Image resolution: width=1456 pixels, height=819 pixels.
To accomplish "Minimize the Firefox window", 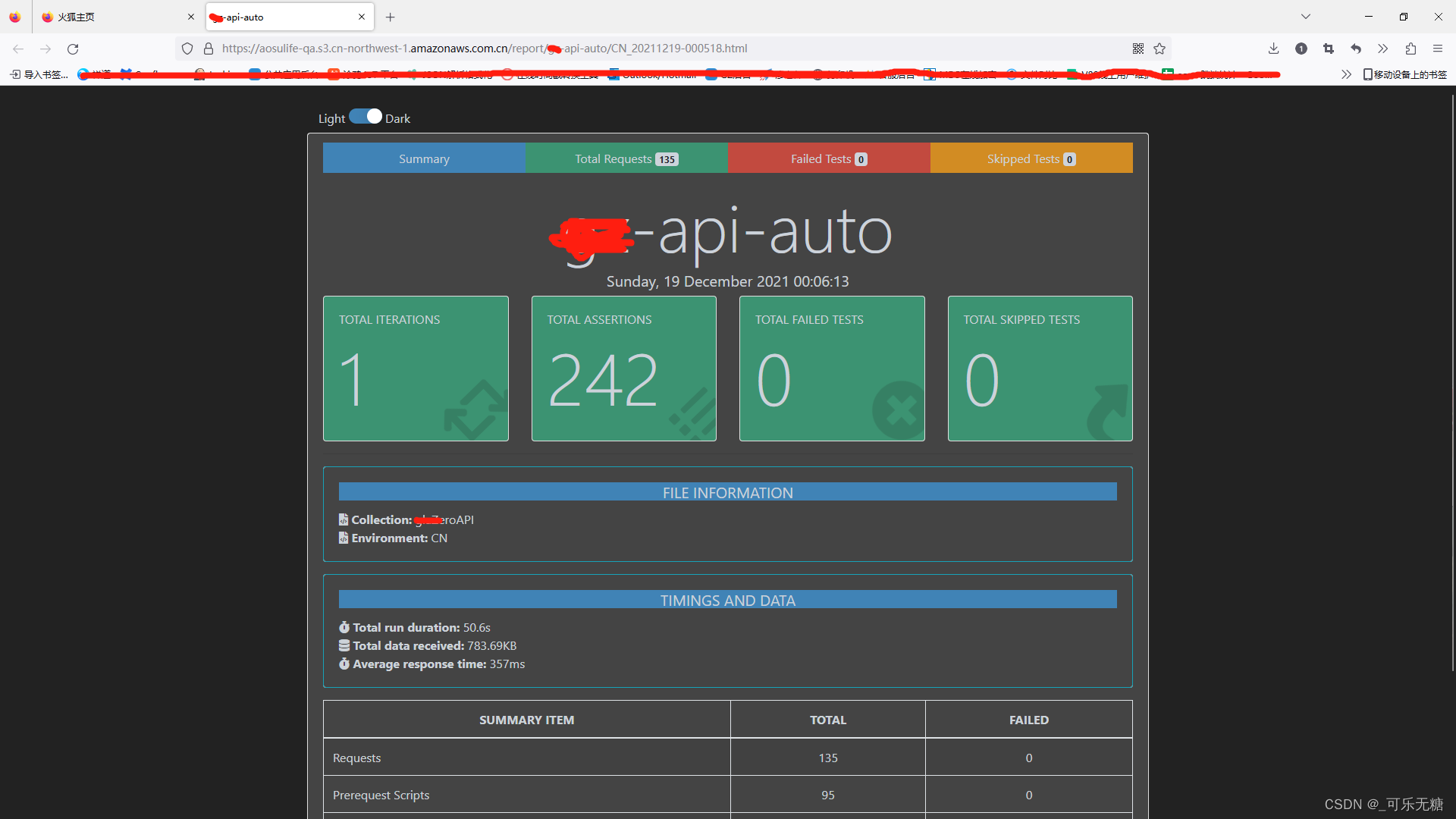I will 1369,17.
